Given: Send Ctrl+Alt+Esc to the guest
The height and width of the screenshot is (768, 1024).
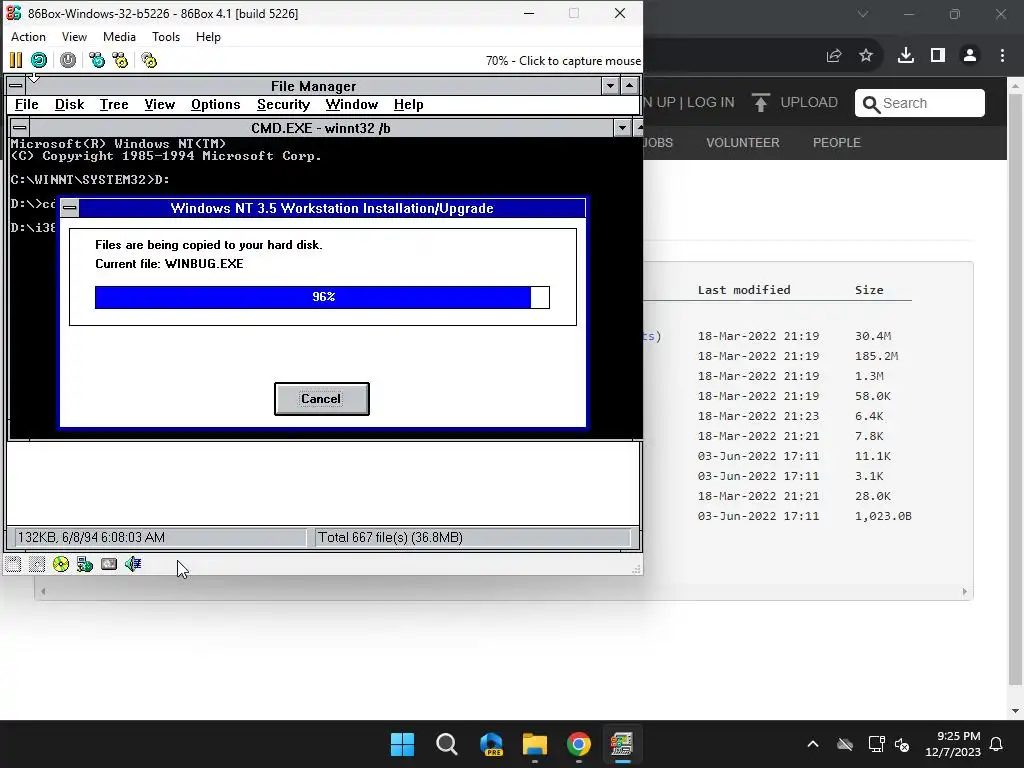Looking at the screenshot, I should 121,61.
